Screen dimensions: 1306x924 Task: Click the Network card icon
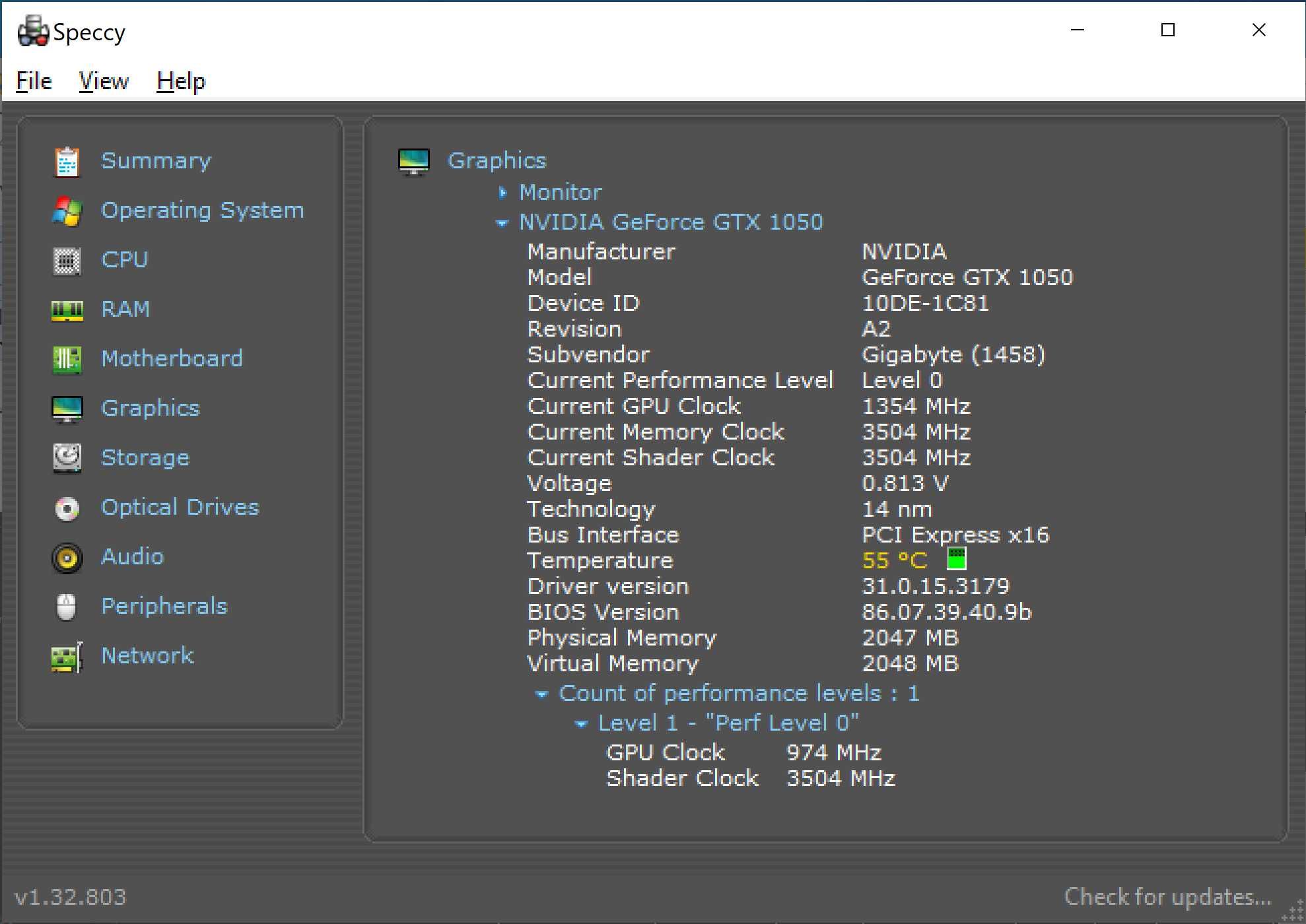point(67,657)
